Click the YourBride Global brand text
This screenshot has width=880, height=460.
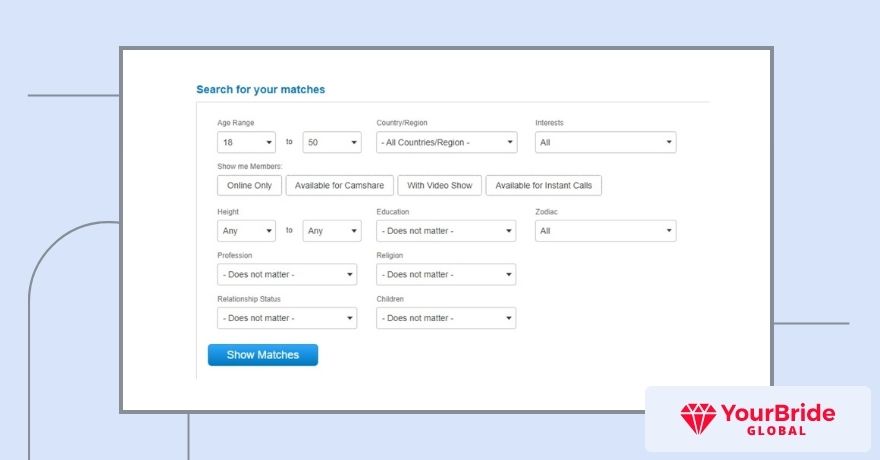[776, 418]
